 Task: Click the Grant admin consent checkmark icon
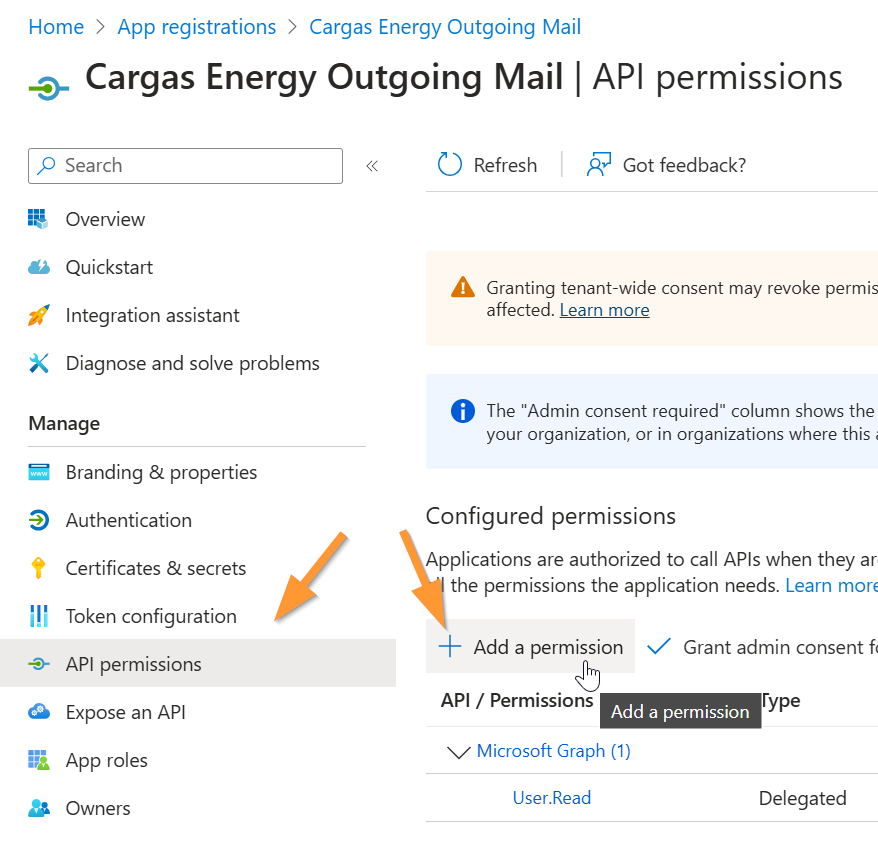[658, 646]
